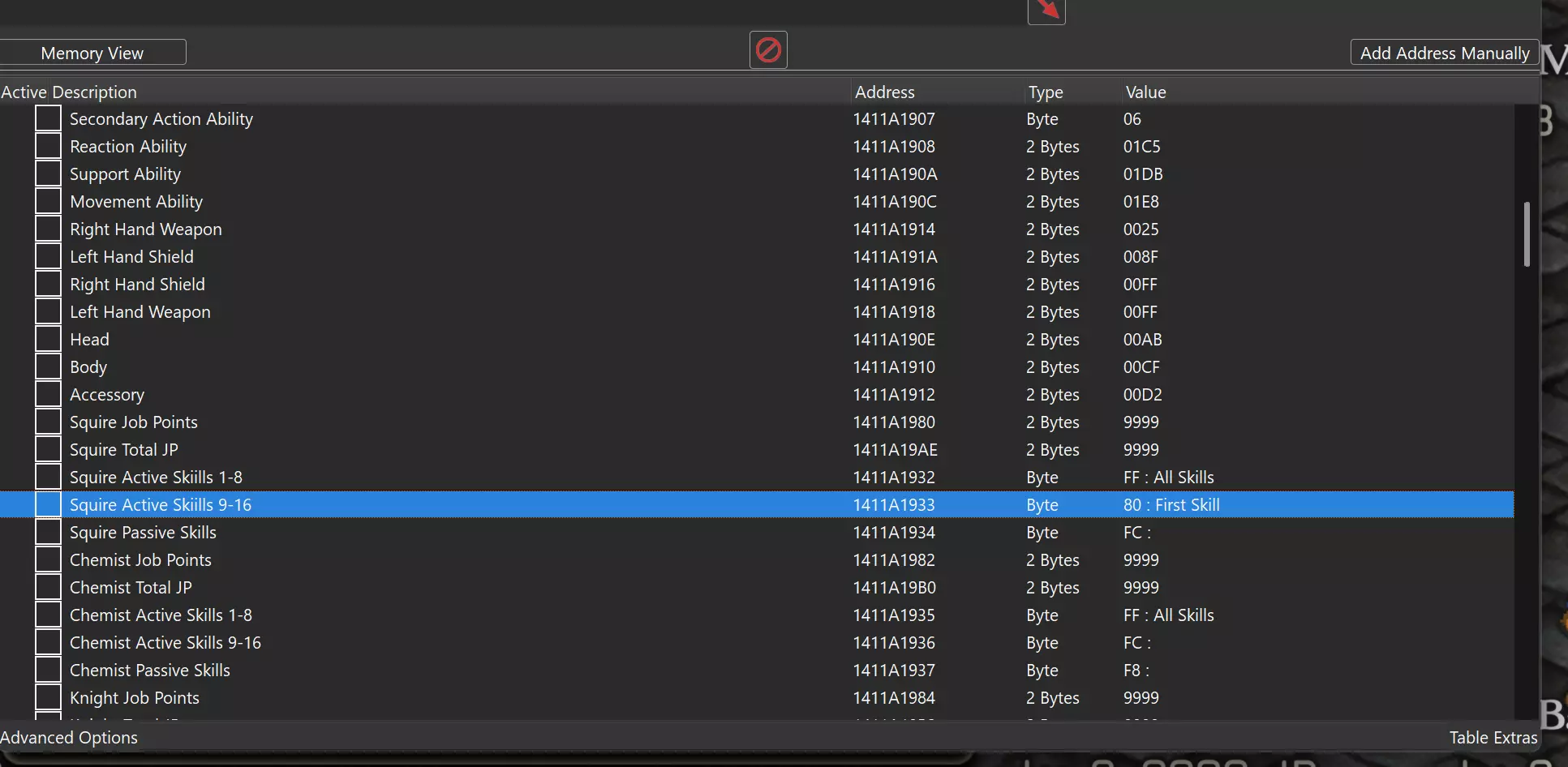
Task: Click Add Address Manually button
Action: point(1444,53)
